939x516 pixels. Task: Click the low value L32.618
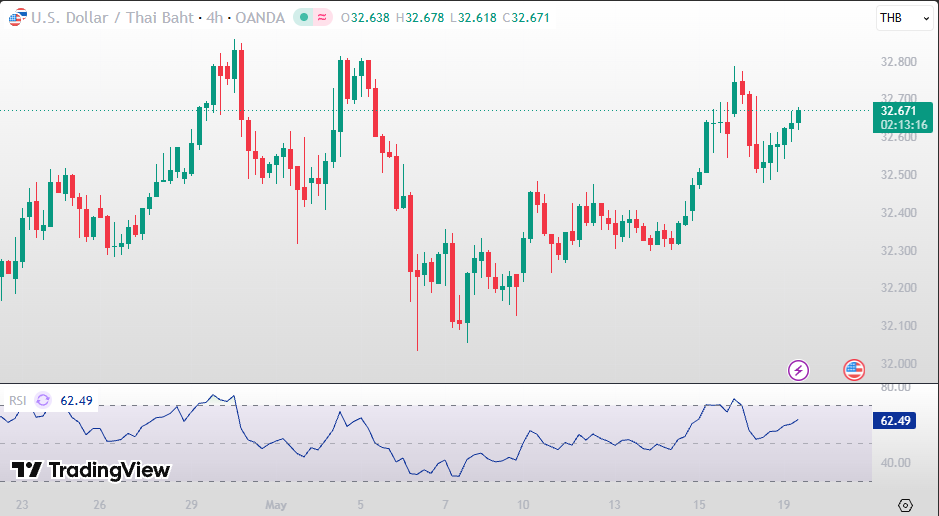click(472, 18)
